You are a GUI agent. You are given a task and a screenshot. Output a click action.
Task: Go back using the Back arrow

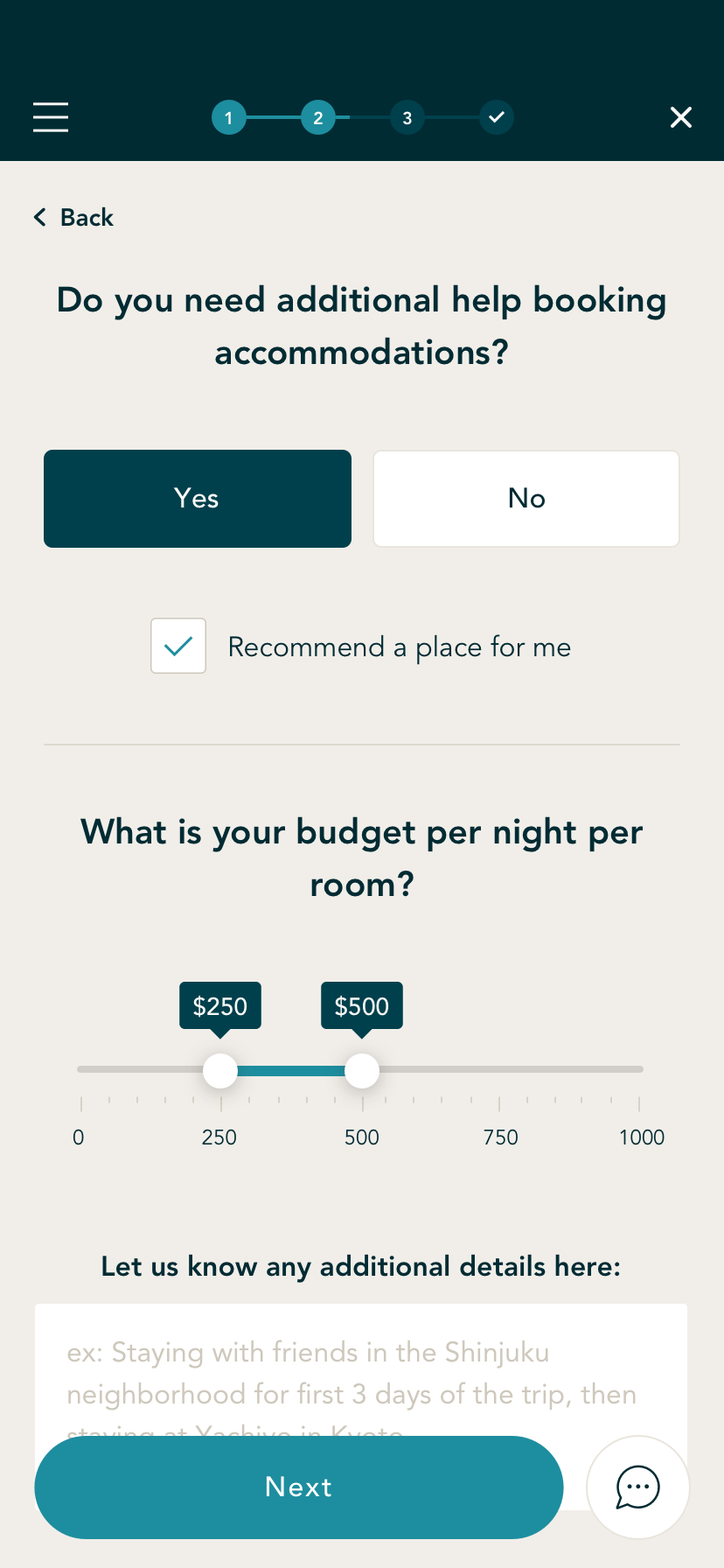tap(74, 217)
